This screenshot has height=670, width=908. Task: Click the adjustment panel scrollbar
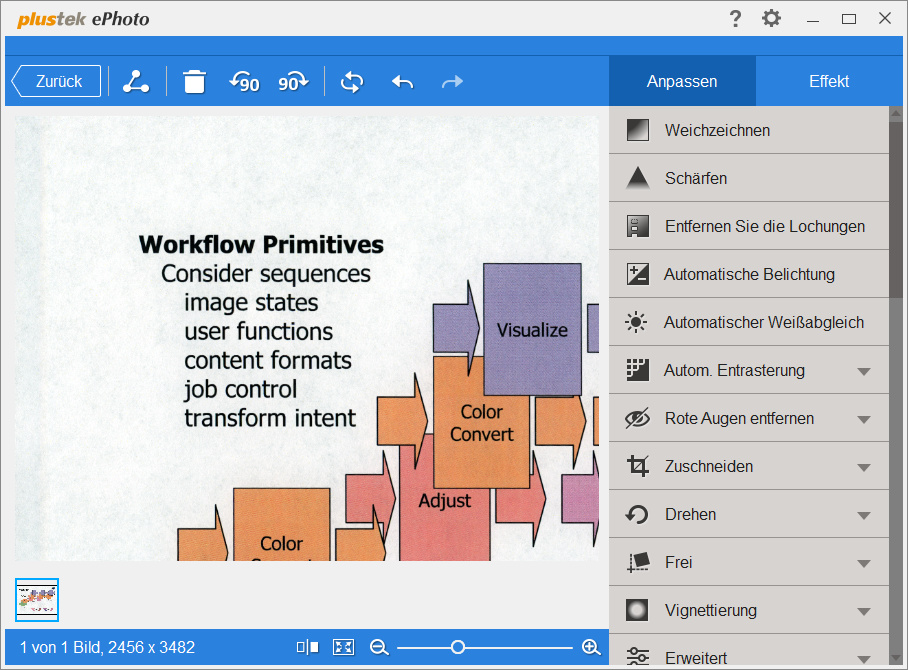tap(896, 210)
